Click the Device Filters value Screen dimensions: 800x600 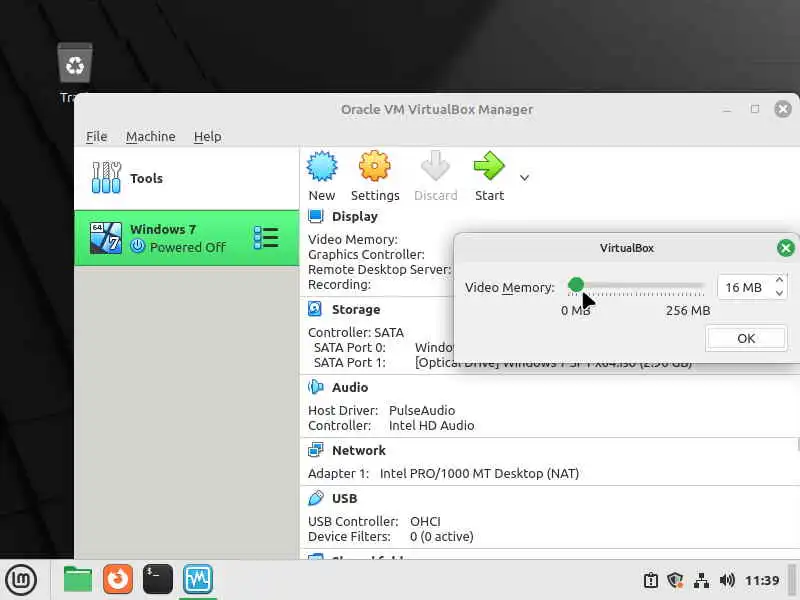442,537
